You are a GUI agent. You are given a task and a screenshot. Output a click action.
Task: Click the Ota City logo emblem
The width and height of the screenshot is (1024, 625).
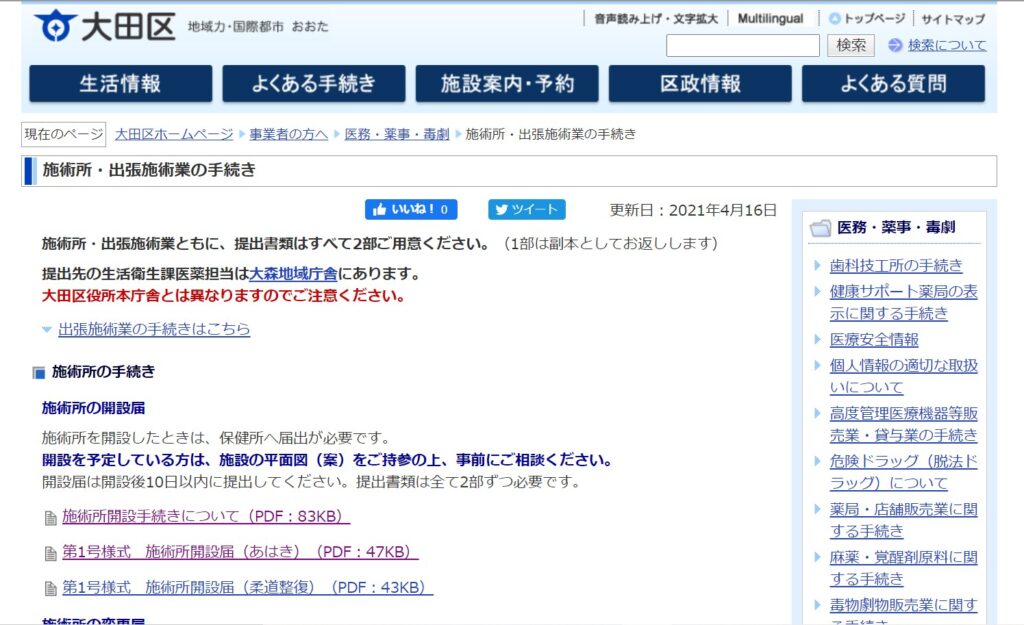54,25
